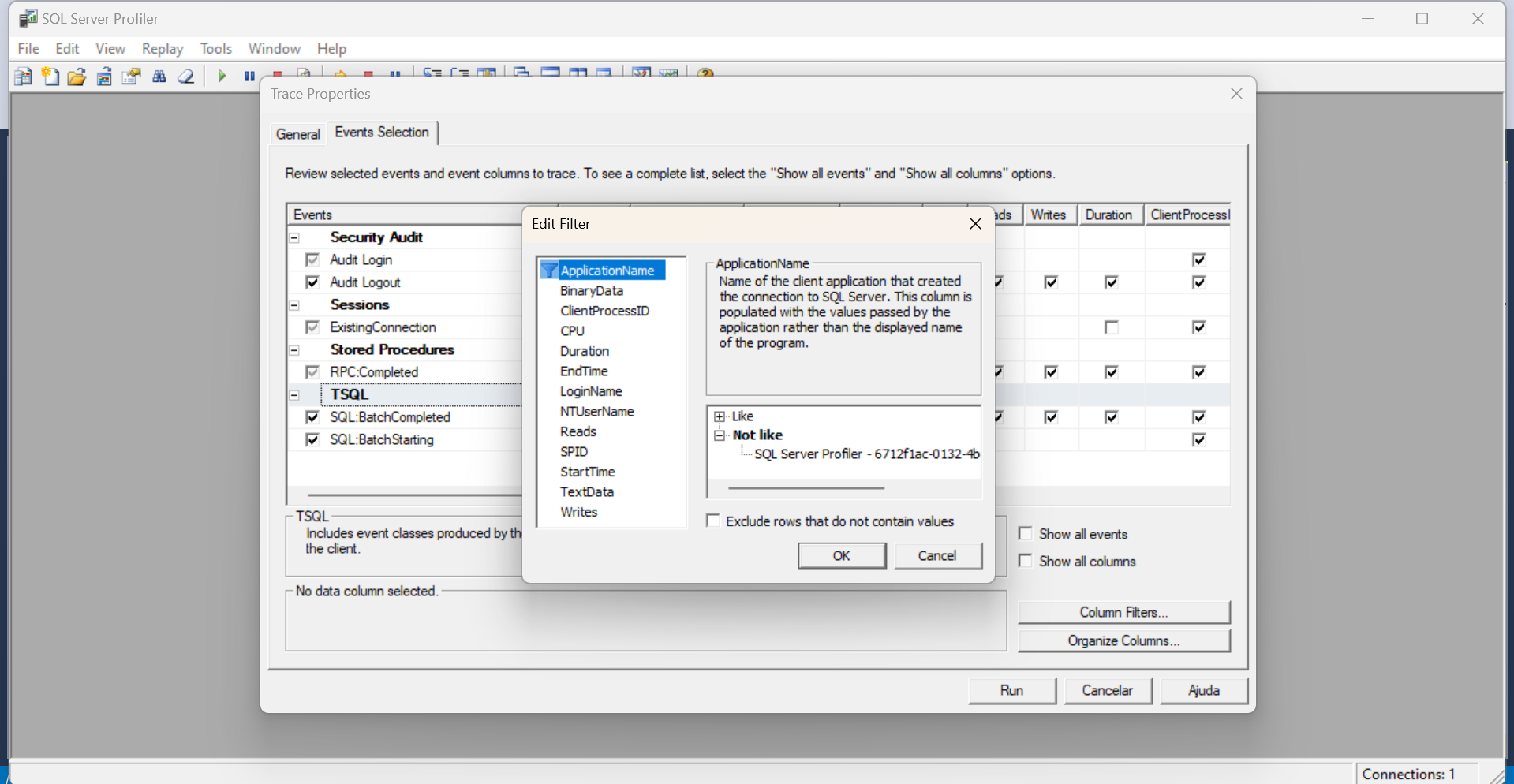The width and height of the screenshot is (1514, 784).
Task: Click the green Start trace icon
Action: 222,77
